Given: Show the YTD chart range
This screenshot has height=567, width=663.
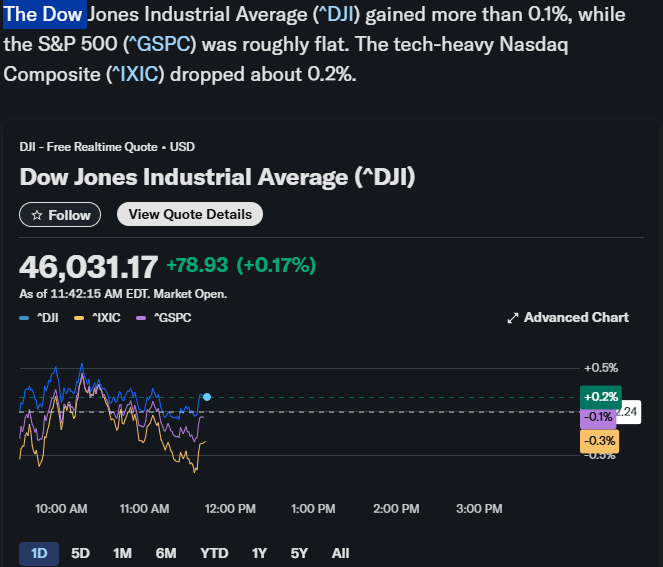Looking at the screenshot, I should tap(214, 553).
